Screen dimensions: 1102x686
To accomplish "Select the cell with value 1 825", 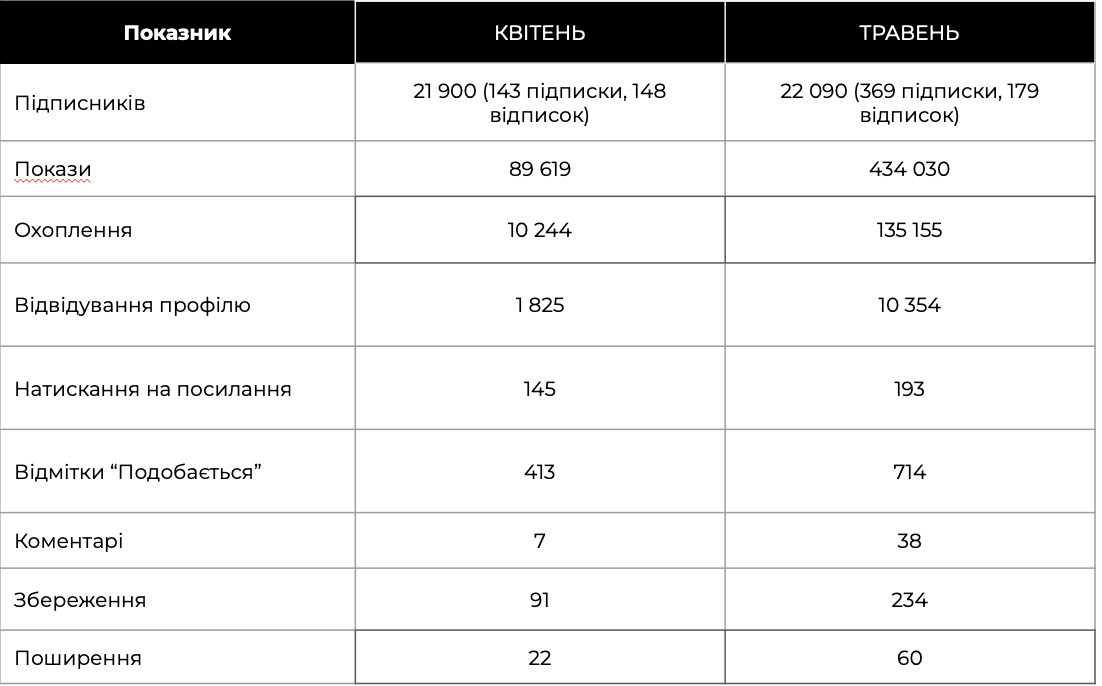I will 540,305.
